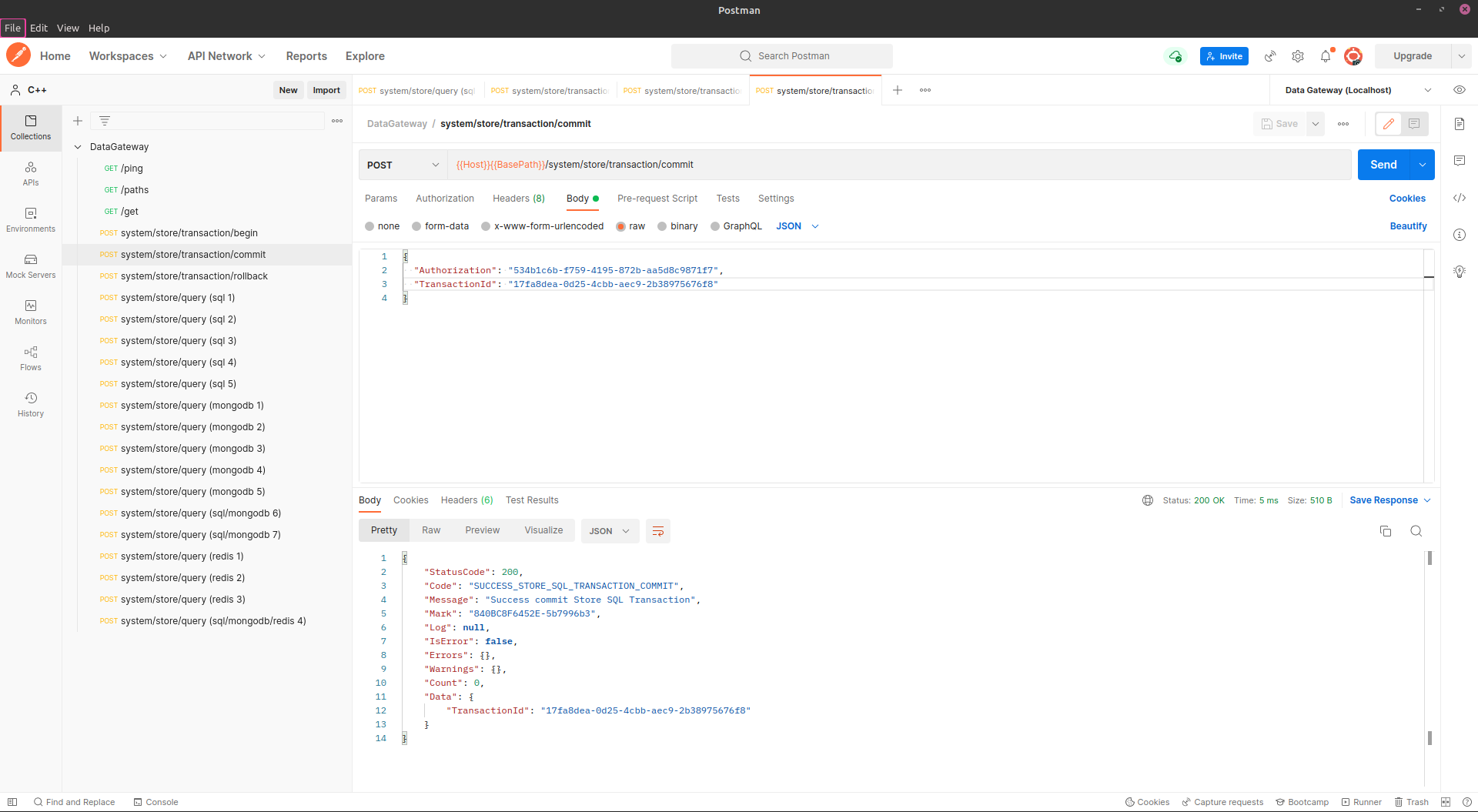This screenshot has width=1478, height=812.
Task: Open collections panel three-dot options
Action: (x=337, y=121)
